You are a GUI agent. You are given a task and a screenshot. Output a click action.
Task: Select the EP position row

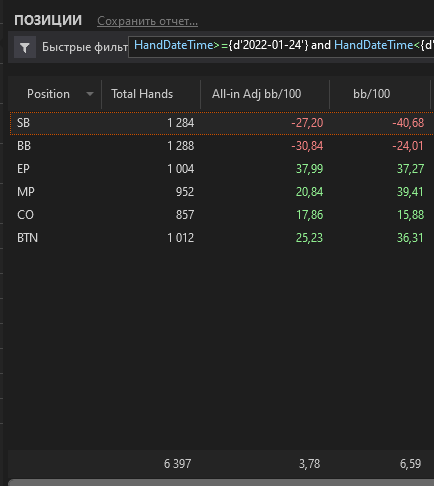coord(222,169)
